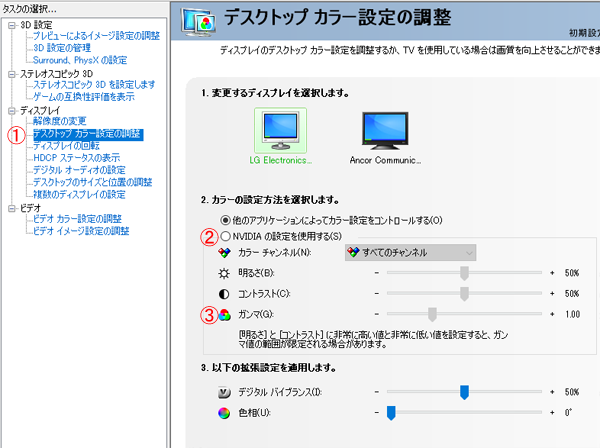Select 他のアプリケーションによってカラー設定をコントロールする radio button
Screen dimensions: 600x448
point(225,220)
